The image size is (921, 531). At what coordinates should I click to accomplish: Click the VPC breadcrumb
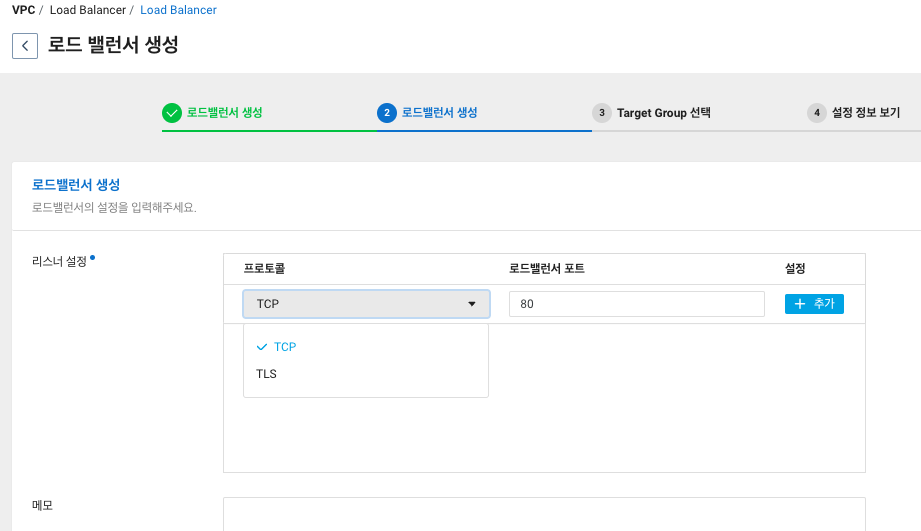click(x=23, y=10)
